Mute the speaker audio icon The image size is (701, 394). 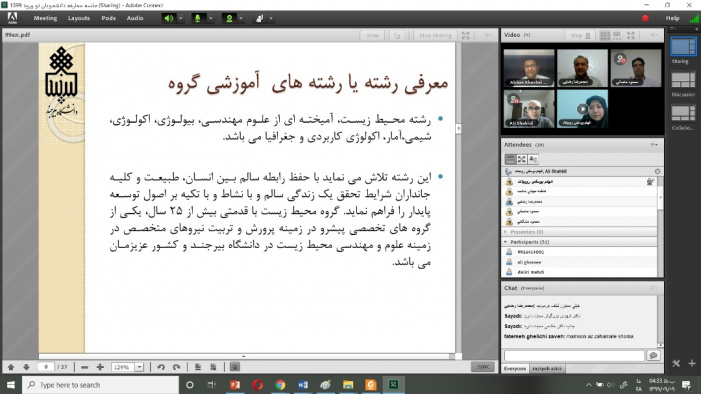pyautogui.click(x=169, y=18)
